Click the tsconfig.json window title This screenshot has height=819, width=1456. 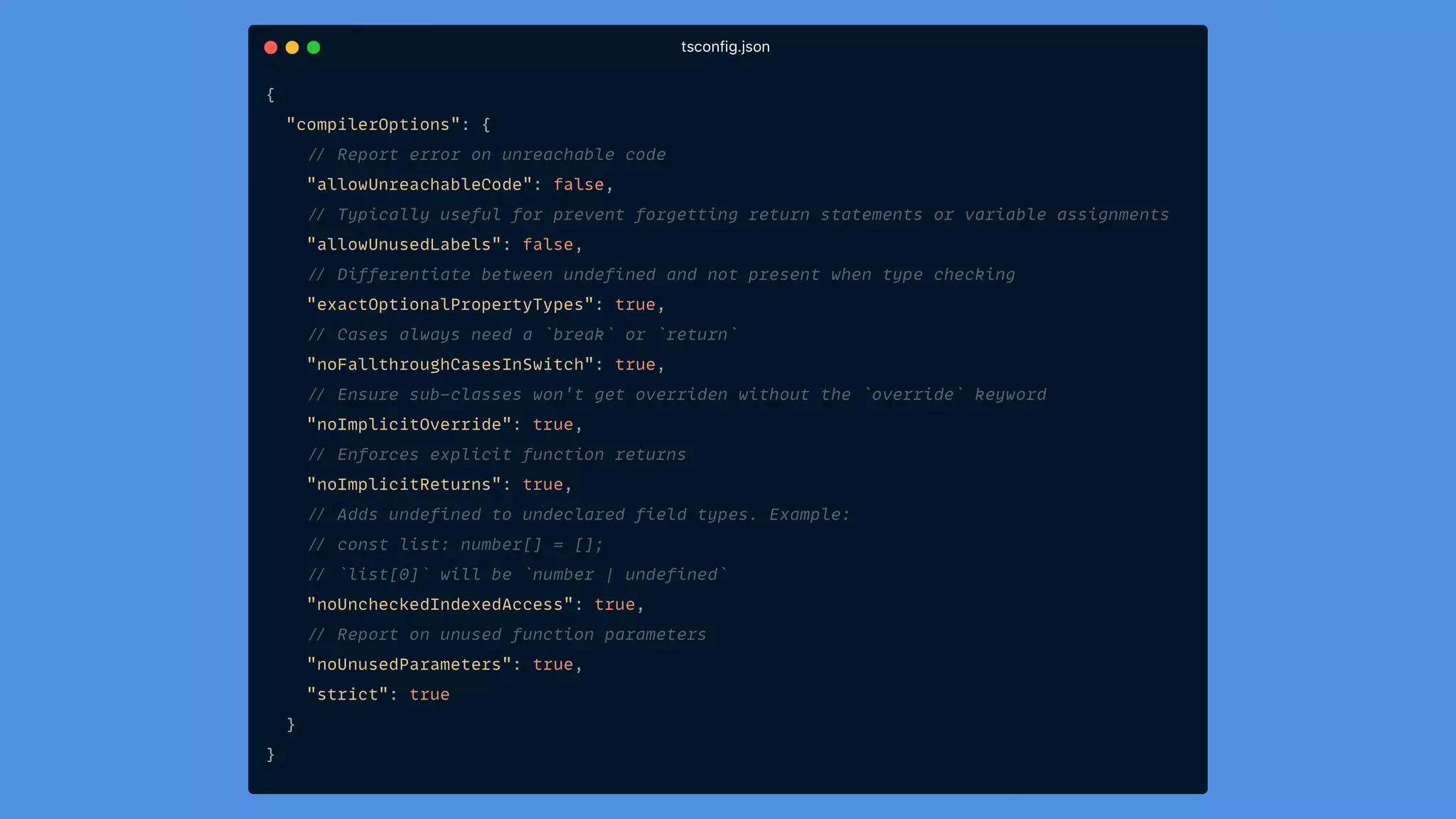pyautogui.click(x=725, y=47)
